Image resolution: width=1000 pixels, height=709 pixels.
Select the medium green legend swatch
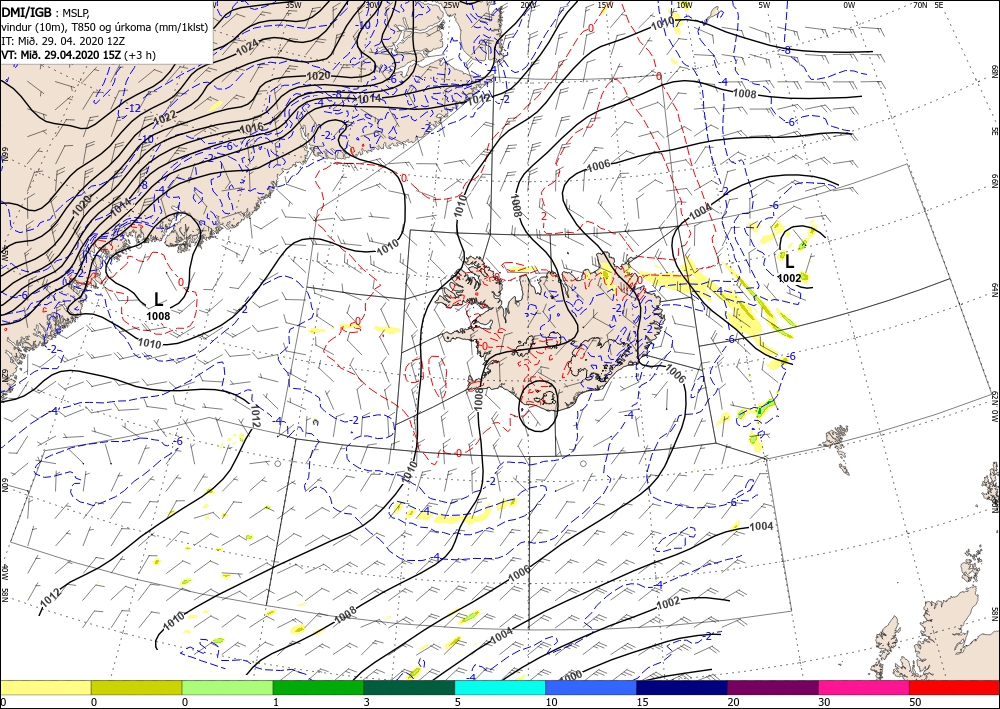tap(318, 687)
